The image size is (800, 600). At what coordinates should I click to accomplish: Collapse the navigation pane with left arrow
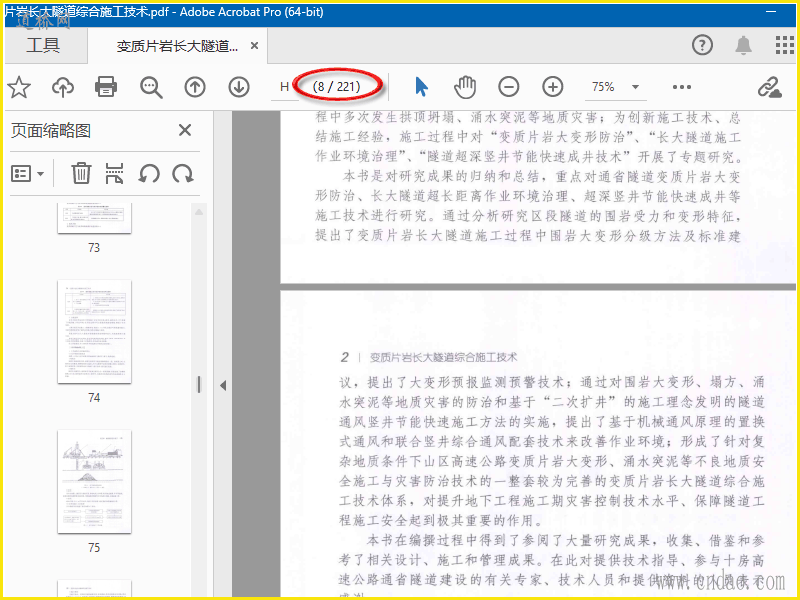pos(223,386)
